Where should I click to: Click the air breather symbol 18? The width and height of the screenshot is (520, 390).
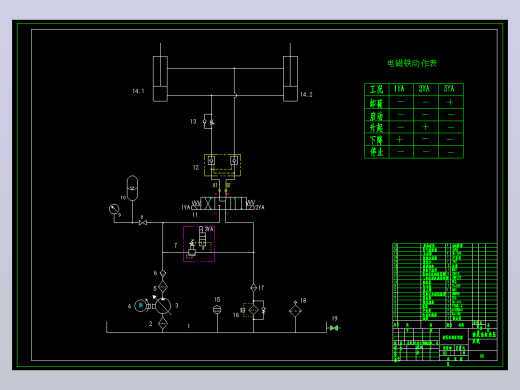point(295,311)
